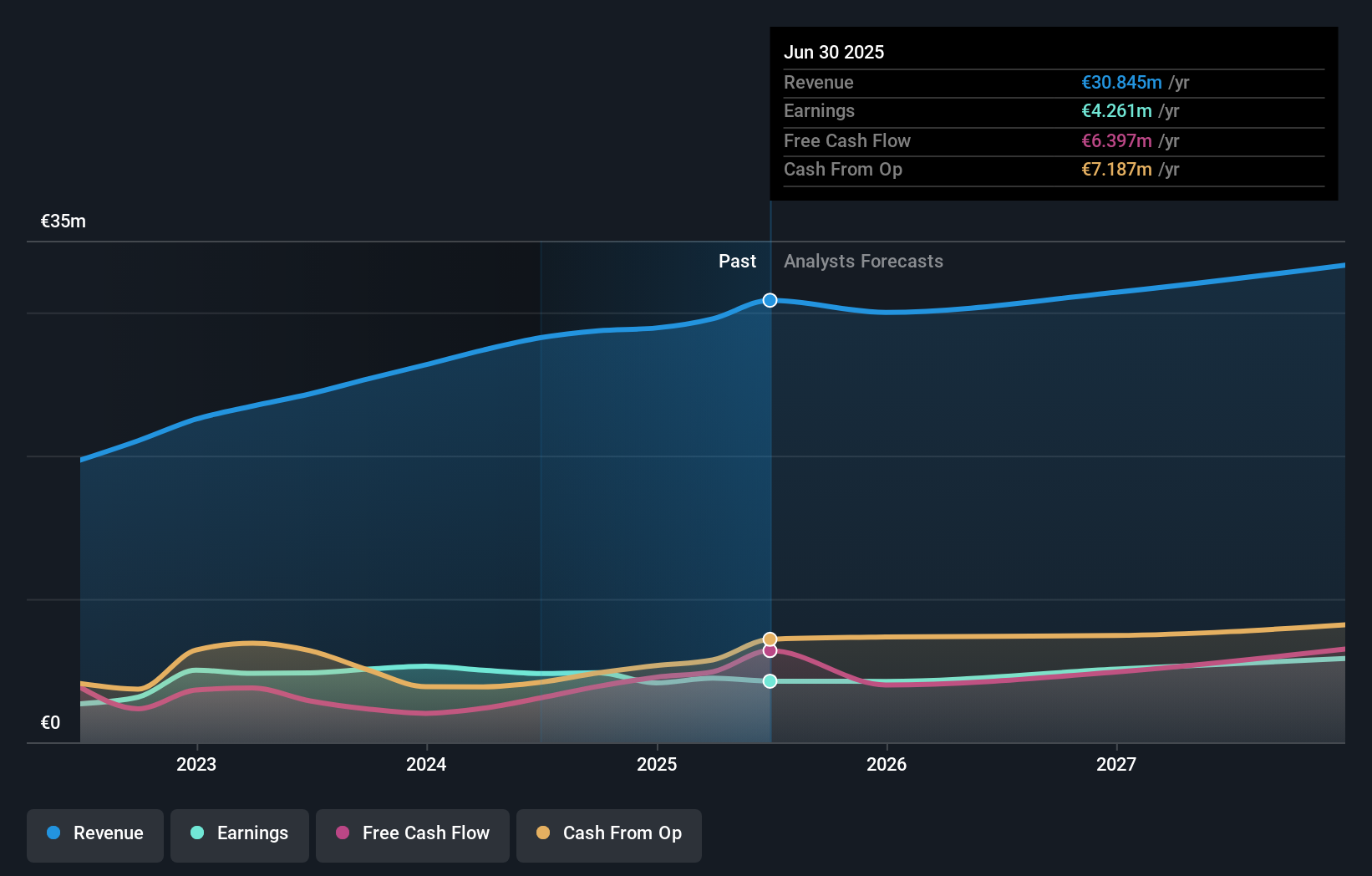Image resolution: width=1372 pixels, height=876 pixels.
Task: Select the orange Cash From Op data point marker
Action: (x=770, y=639)
